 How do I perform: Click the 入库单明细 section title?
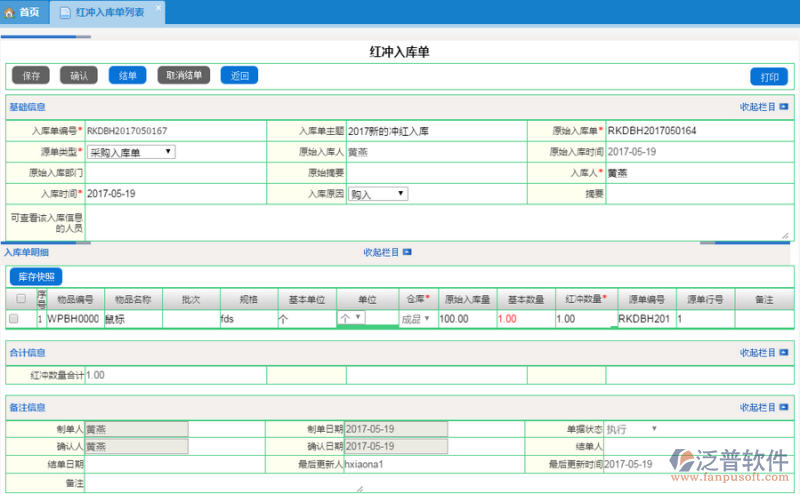click(x=26, y=252)
